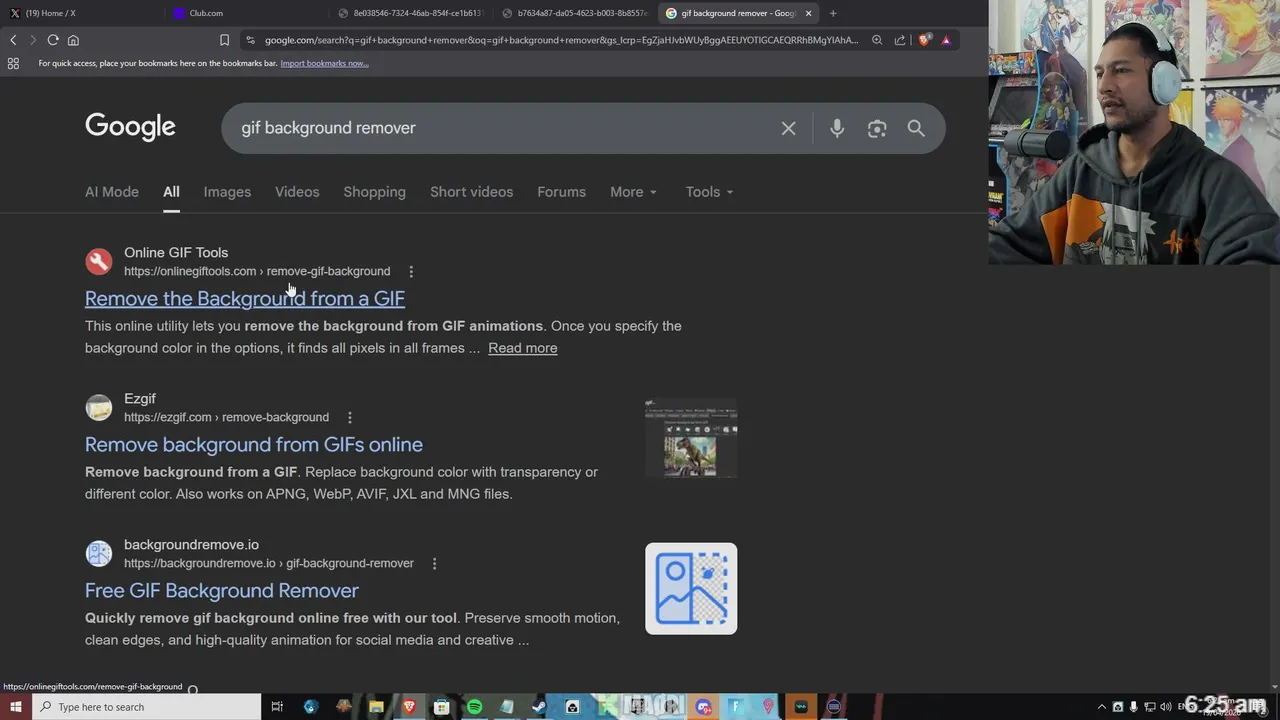Click the onlinegiftools.com URL breadcrumb

[257, 271]
